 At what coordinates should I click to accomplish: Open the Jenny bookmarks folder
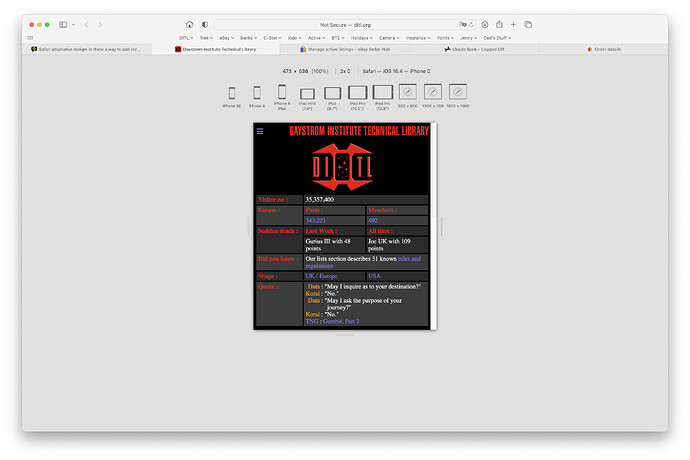469,38
